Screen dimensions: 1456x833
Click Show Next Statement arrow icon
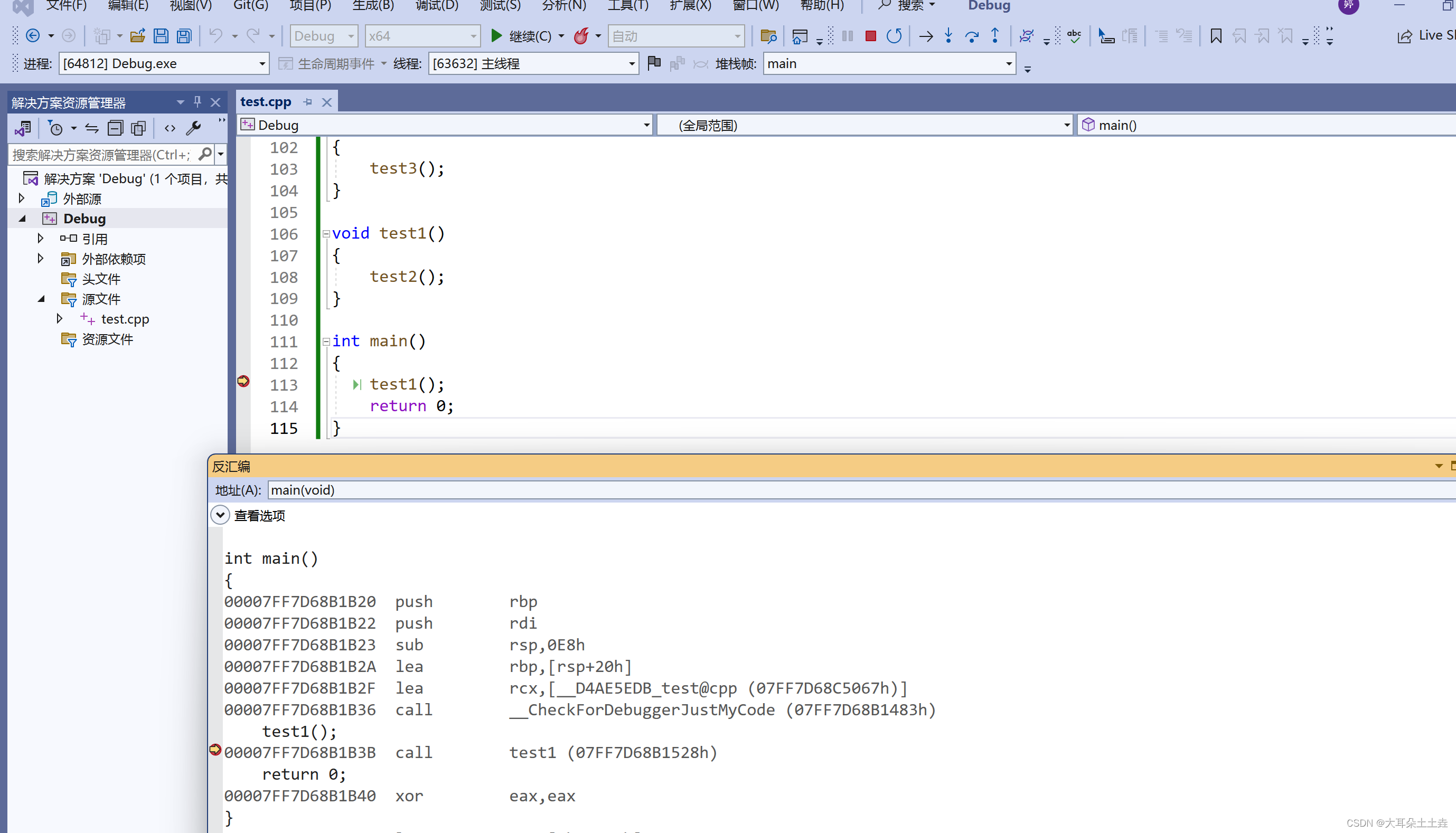925,36
